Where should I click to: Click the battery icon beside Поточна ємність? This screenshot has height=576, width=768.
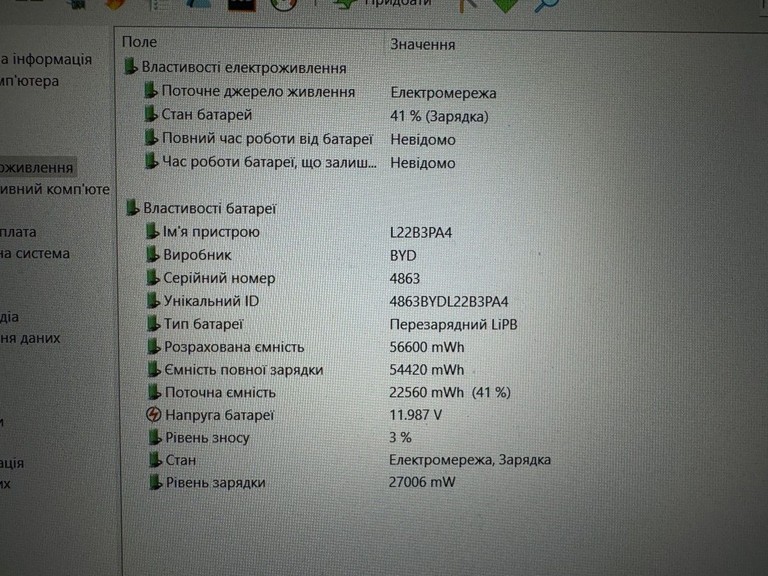(x=154, y=392)
